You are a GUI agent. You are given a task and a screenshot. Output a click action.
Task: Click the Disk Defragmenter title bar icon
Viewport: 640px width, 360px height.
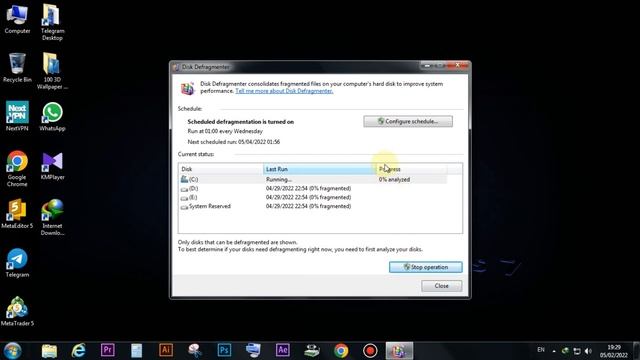(176, 67)
